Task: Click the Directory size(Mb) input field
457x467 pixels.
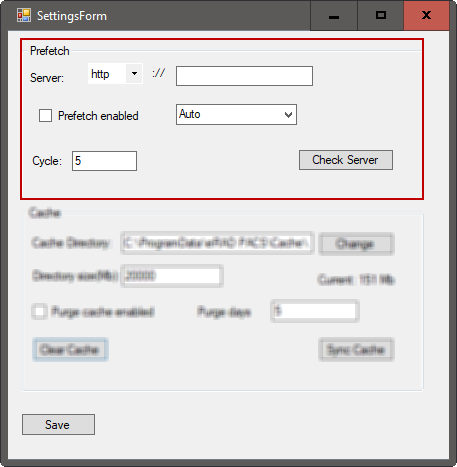Action: coord(172,276)
